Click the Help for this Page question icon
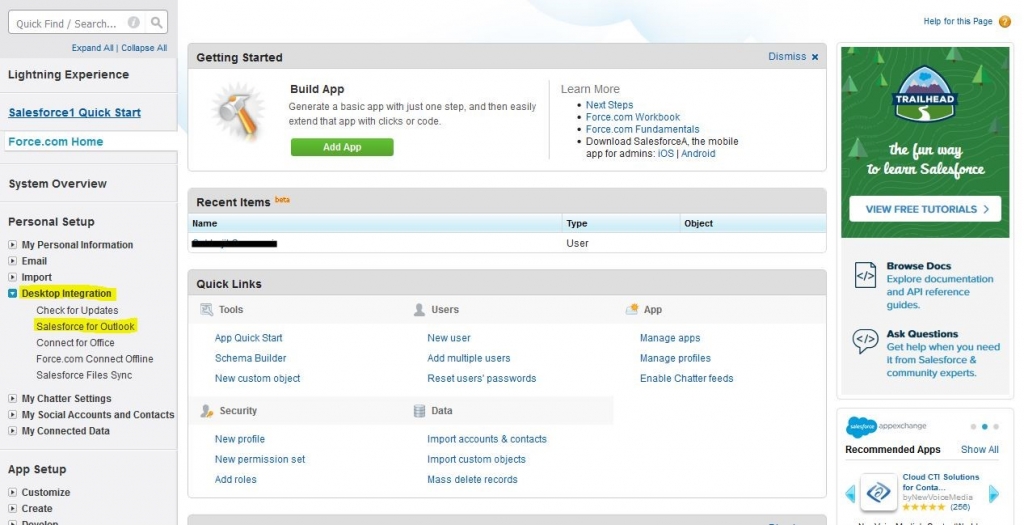1024x525 pixels. [x=1004, y=22]
